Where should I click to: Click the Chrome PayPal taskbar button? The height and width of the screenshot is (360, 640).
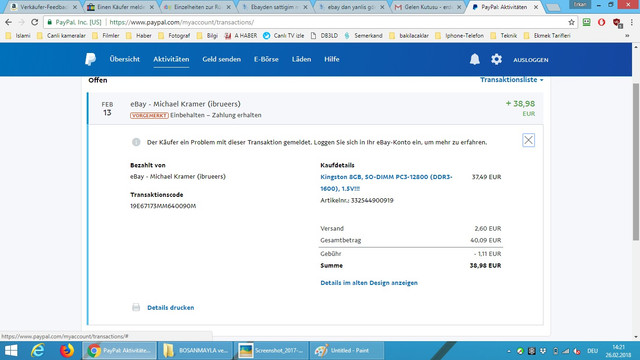(x=120, y=351)
